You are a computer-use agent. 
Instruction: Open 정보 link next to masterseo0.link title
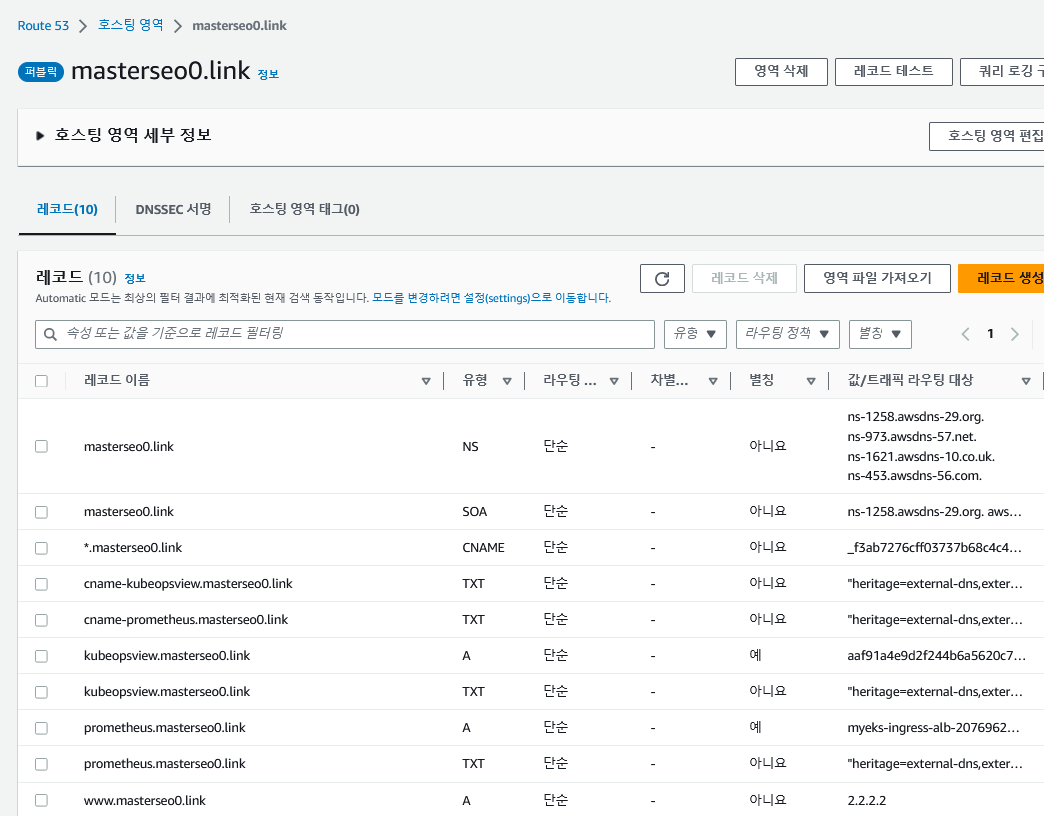[268, 75]
